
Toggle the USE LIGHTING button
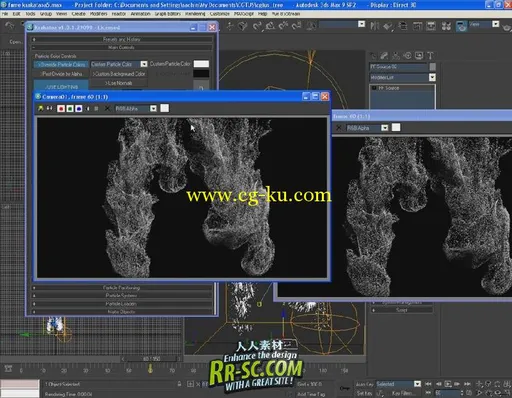click(61, 86)
